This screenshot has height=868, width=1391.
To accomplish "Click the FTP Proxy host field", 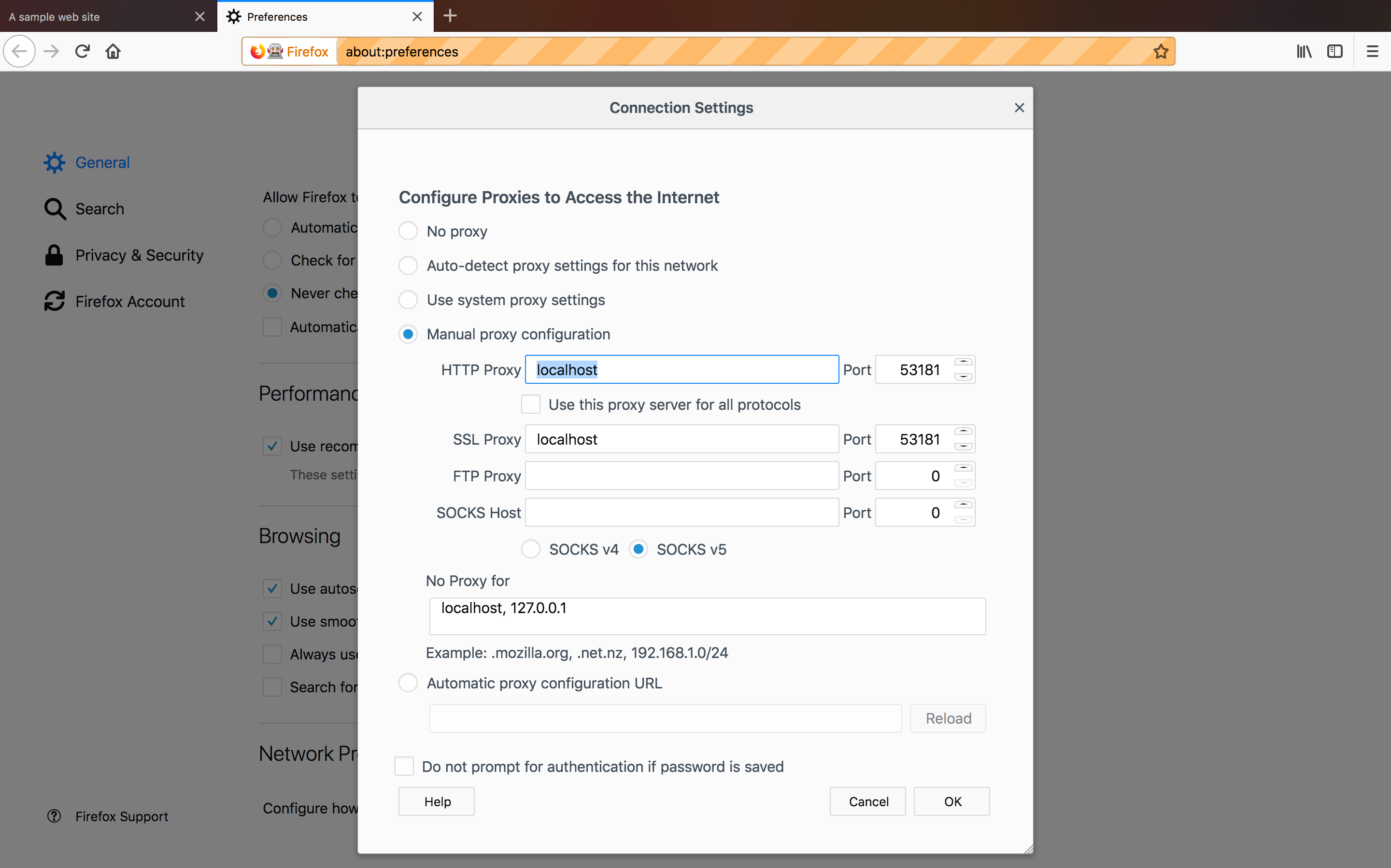I will 681,476.
